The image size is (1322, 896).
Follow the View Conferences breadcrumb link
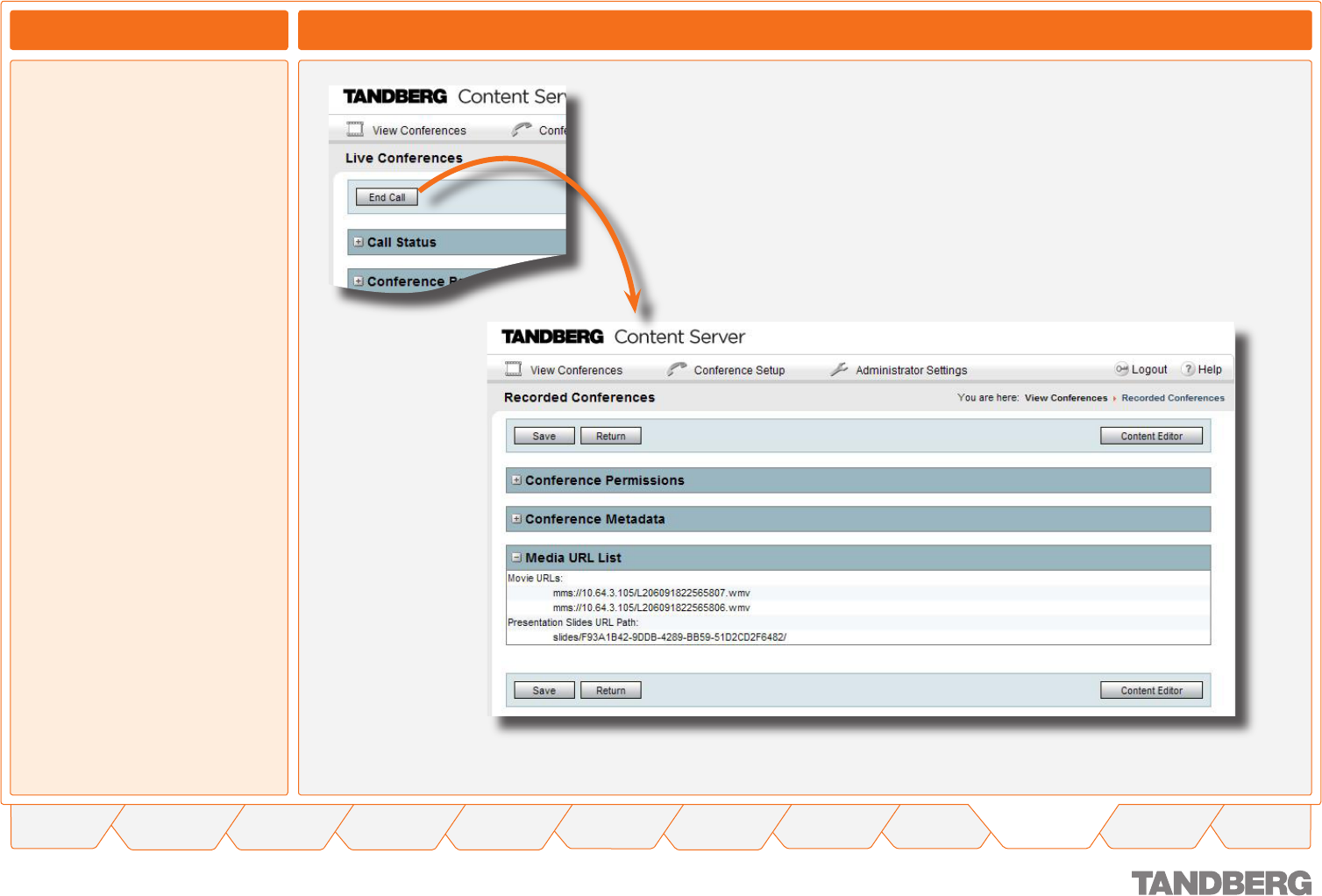pyautogui.click(x=1066, y=398)
